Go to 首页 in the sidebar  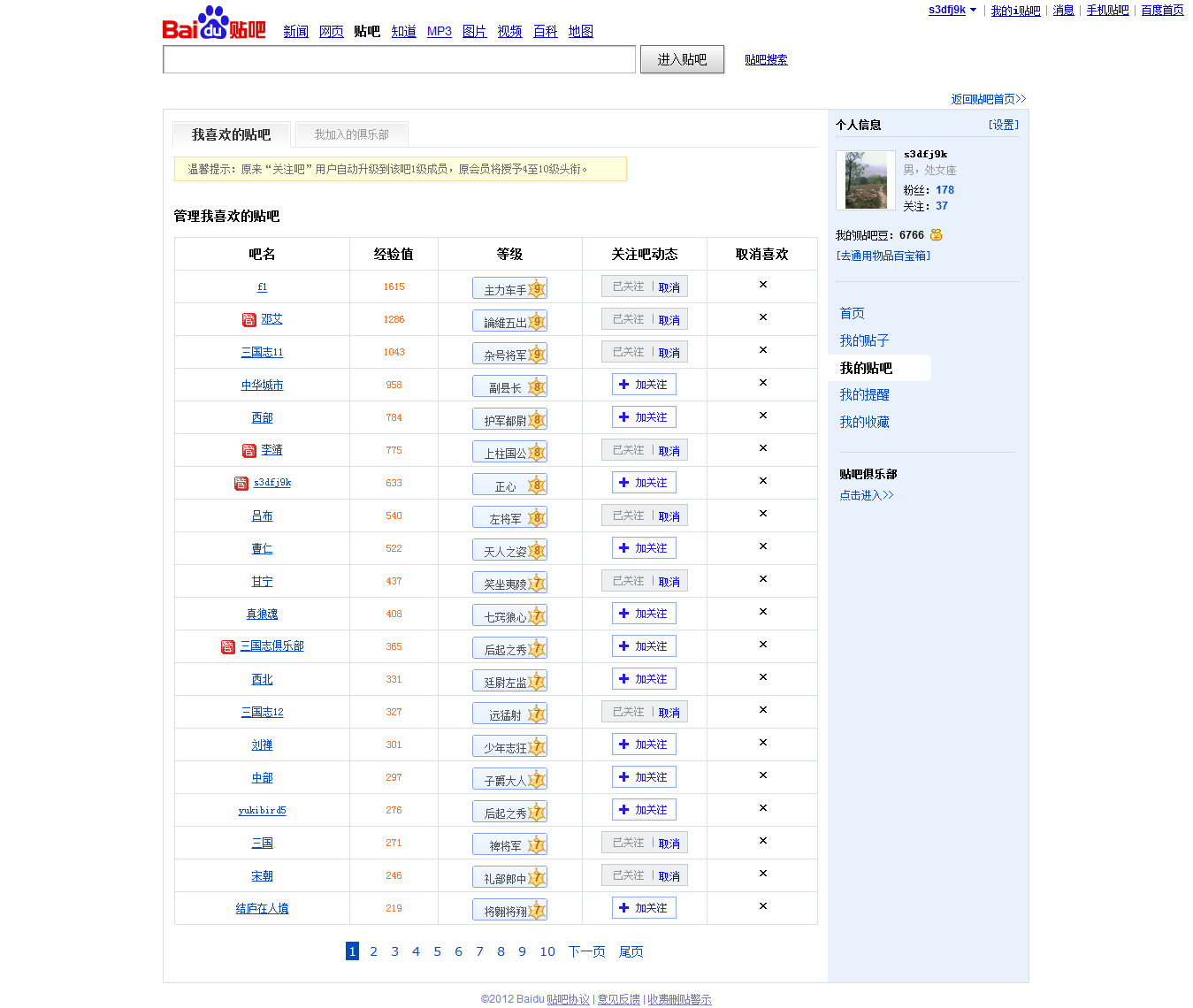(x=853, y=313)
